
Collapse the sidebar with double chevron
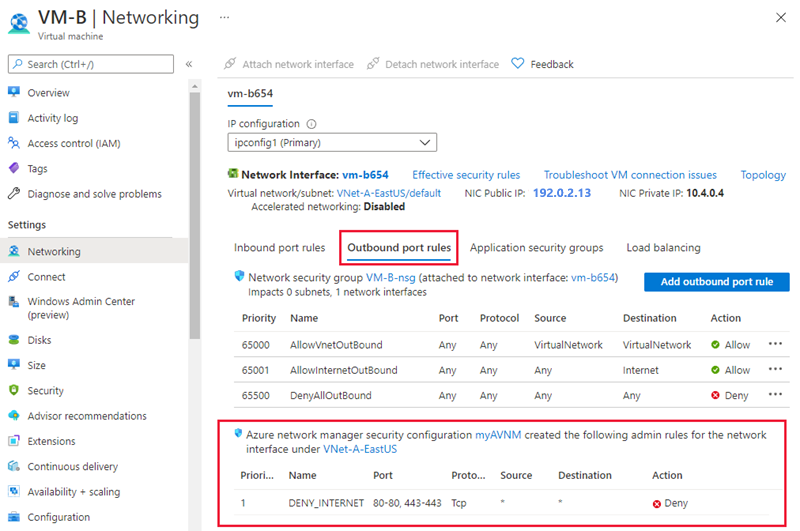[189, 64]
